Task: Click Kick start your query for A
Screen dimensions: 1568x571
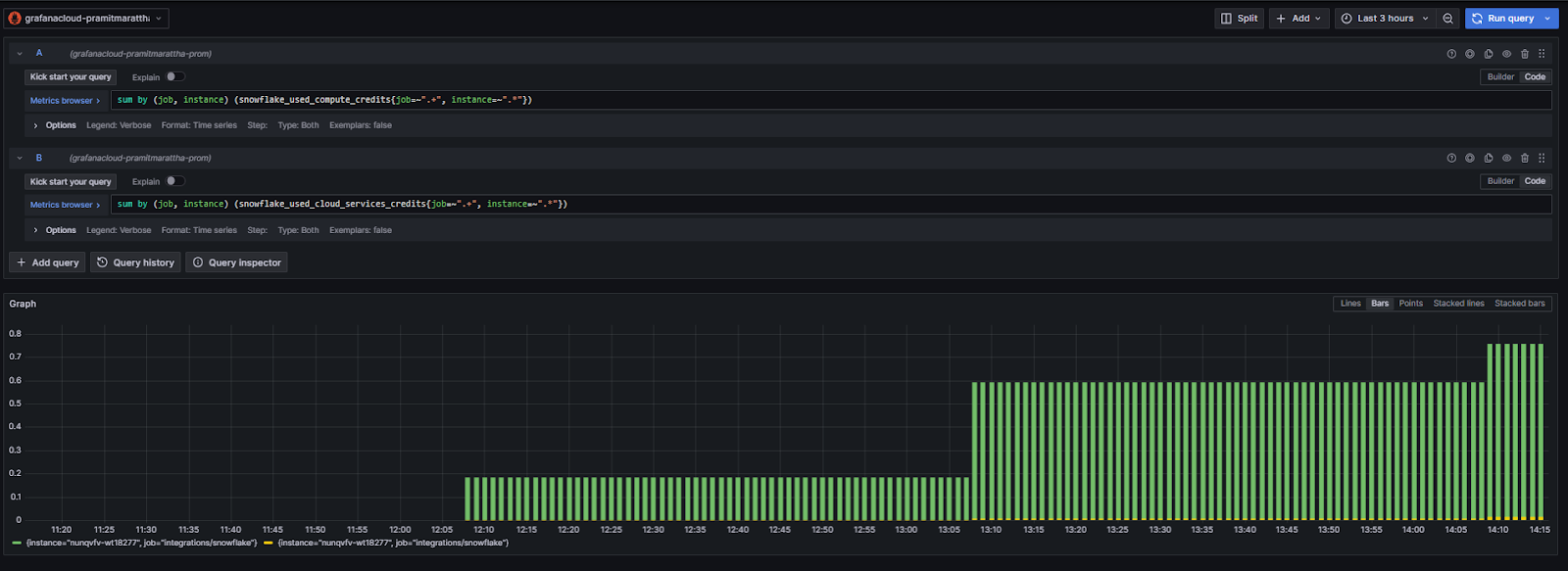Action: (x=71, y=76)
